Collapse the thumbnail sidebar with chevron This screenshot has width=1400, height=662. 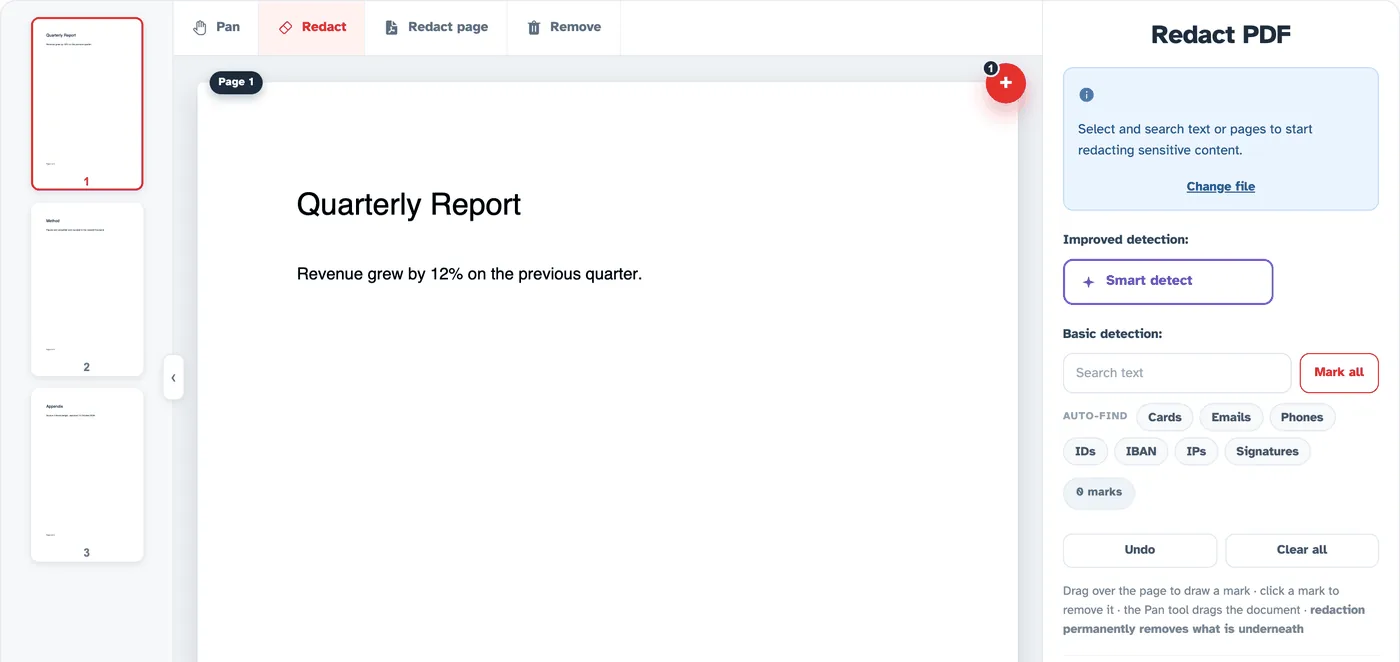[x=173, y=378]
